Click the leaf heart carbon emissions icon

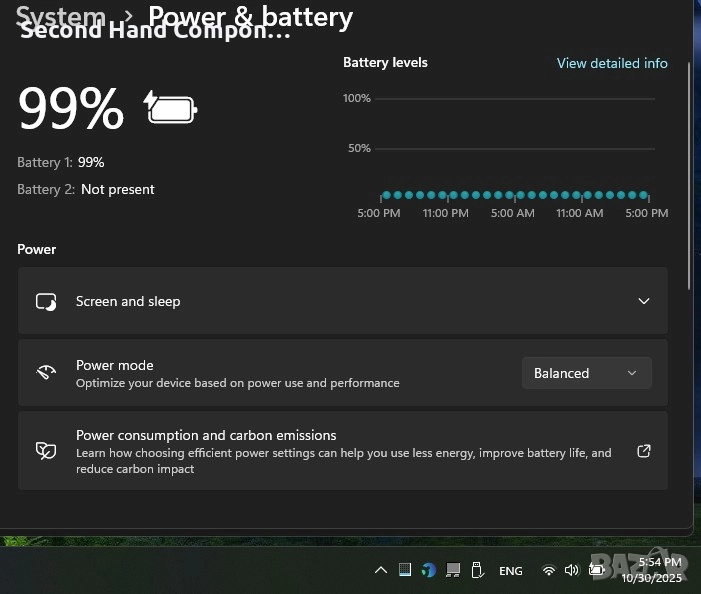tap(46, 451)
